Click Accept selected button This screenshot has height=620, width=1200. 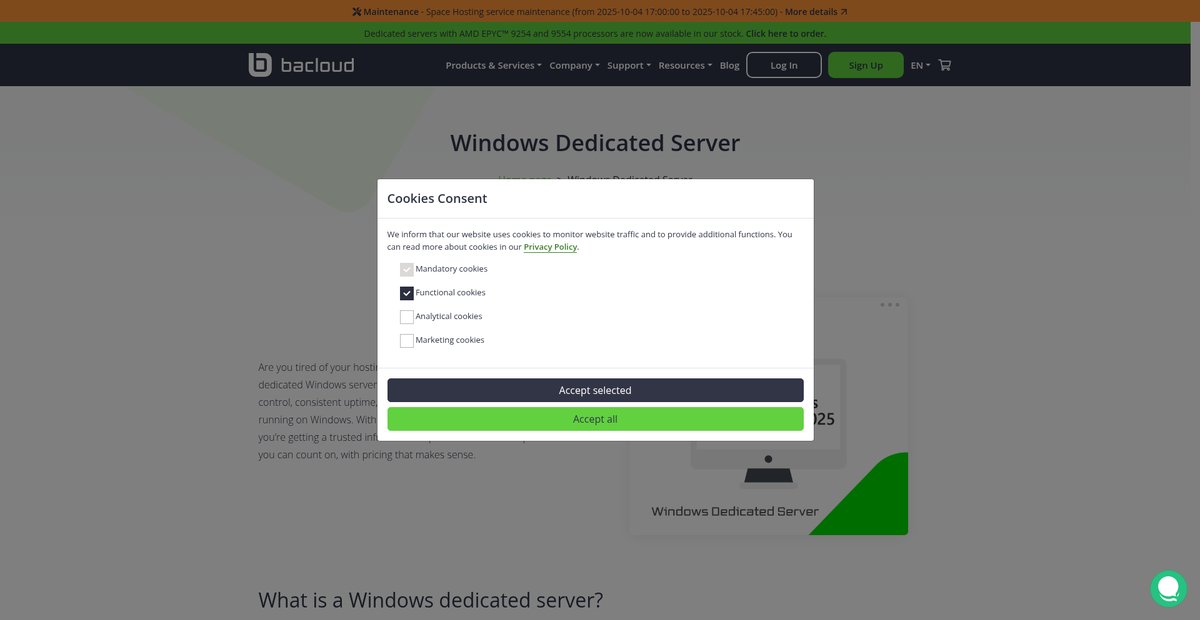click(x=595, y=390)
